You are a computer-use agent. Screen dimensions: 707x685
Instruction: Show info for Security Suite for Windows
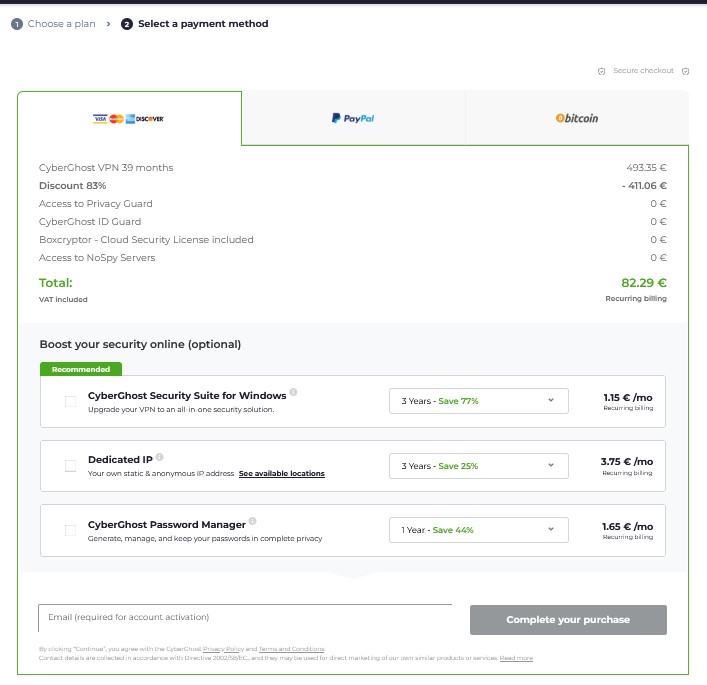293,392
